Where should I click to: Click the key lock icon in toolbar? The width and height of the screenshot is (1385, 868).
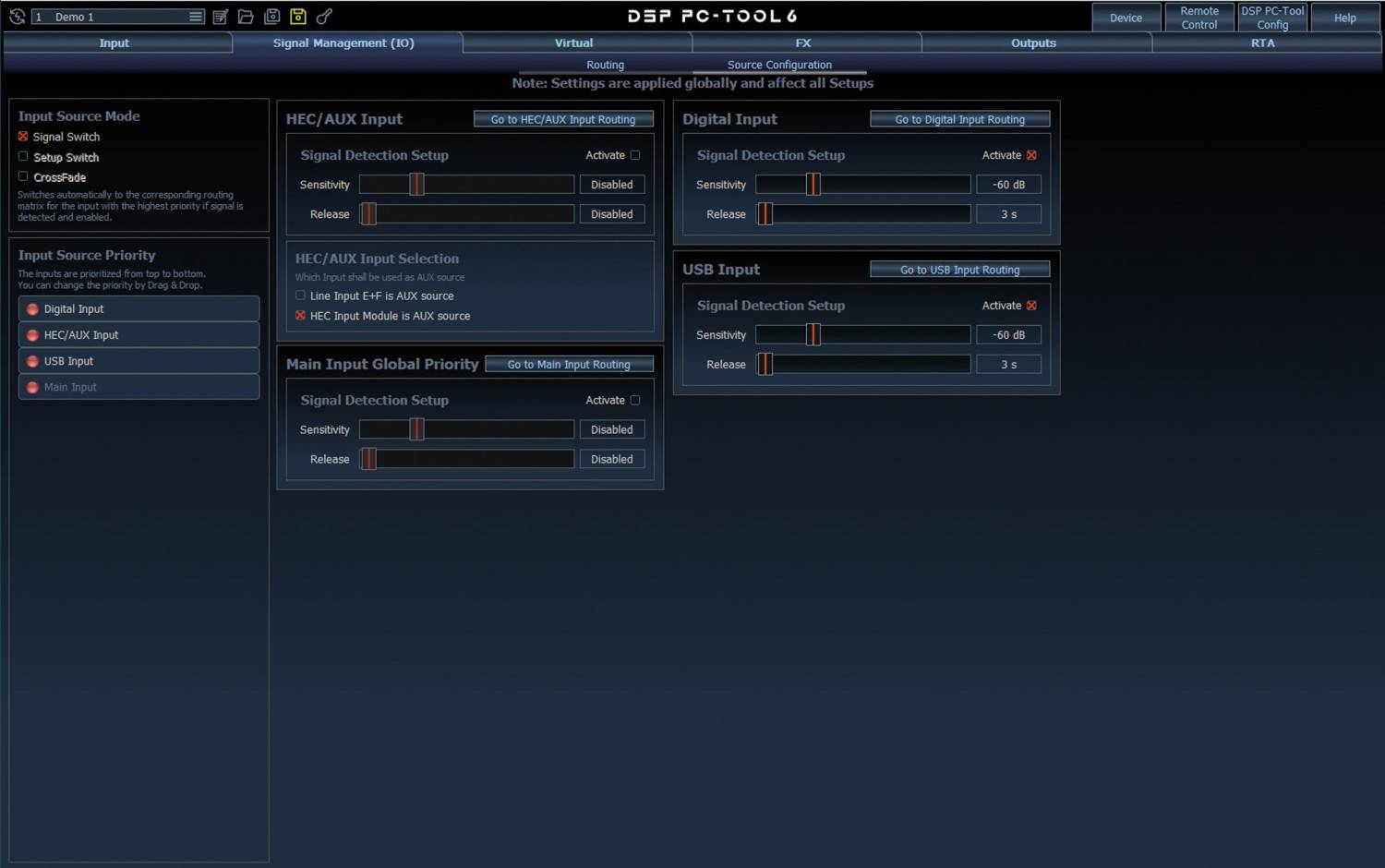pos(324,17)
